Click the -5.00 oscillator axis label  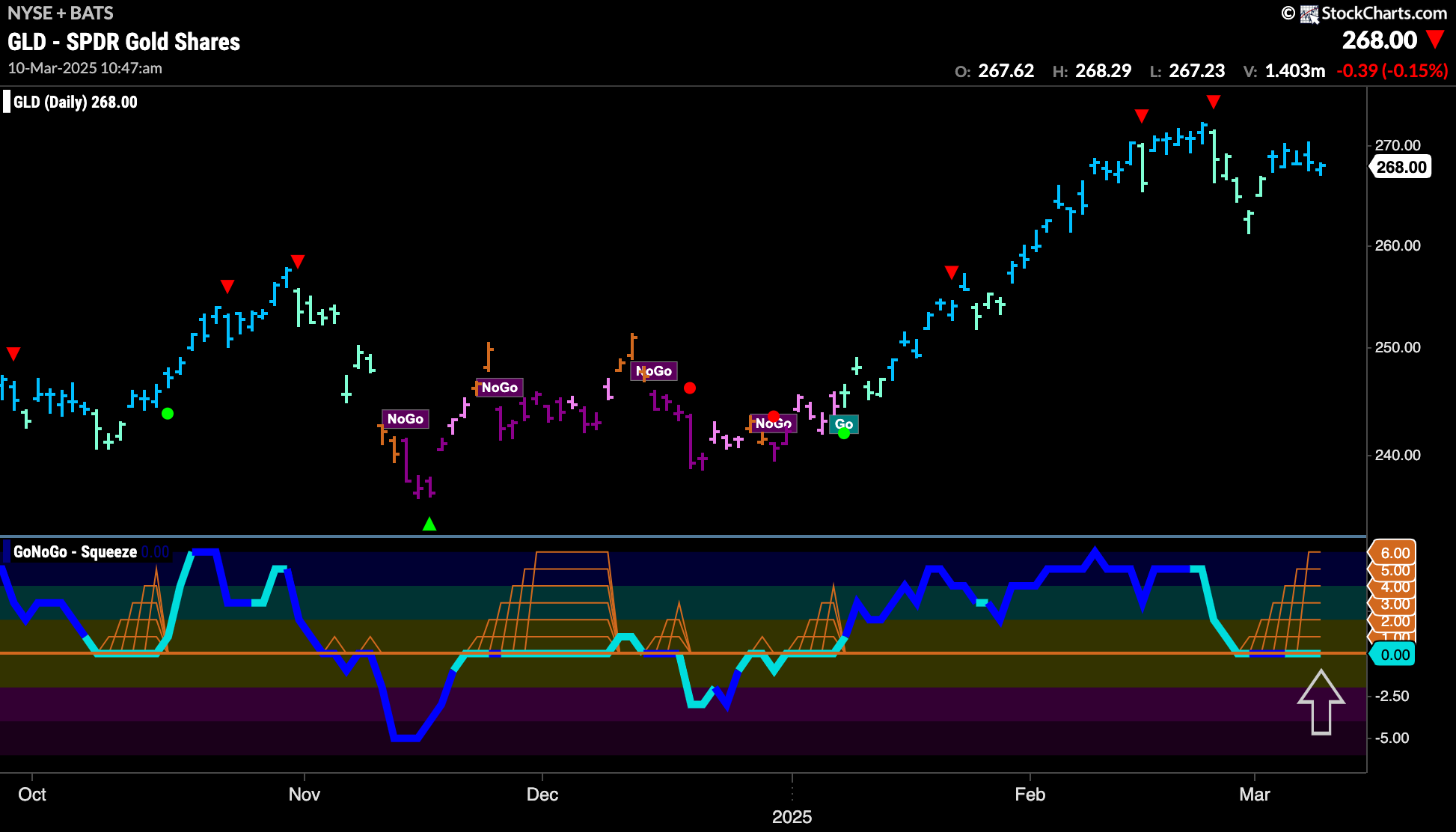pos(1392,738)
